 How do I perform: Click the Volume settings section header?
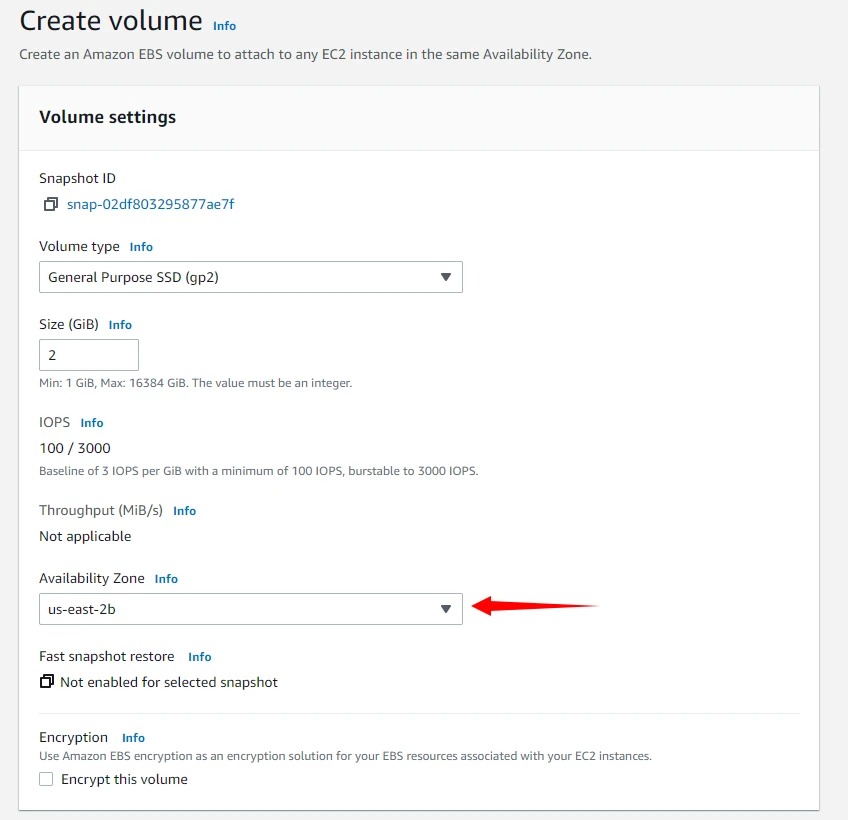[x=107, y=117]
